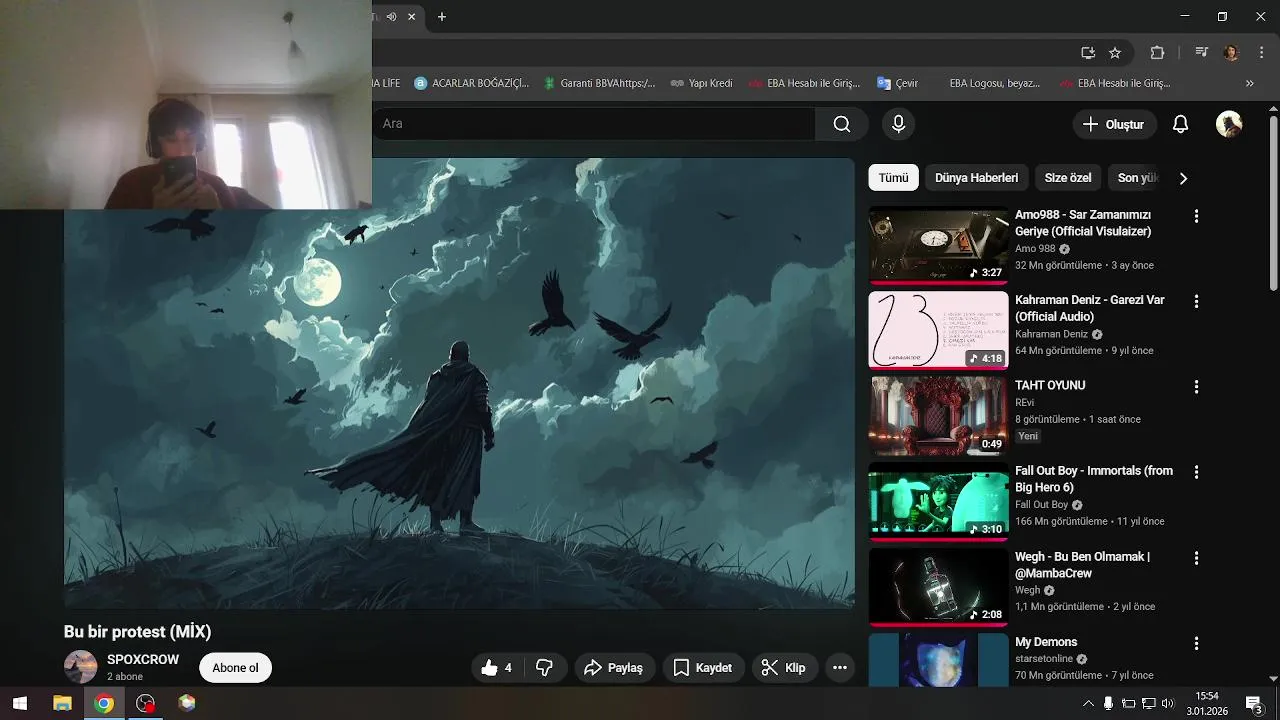
Task: Click install app icon in address bar
Action: [1088, 53]
